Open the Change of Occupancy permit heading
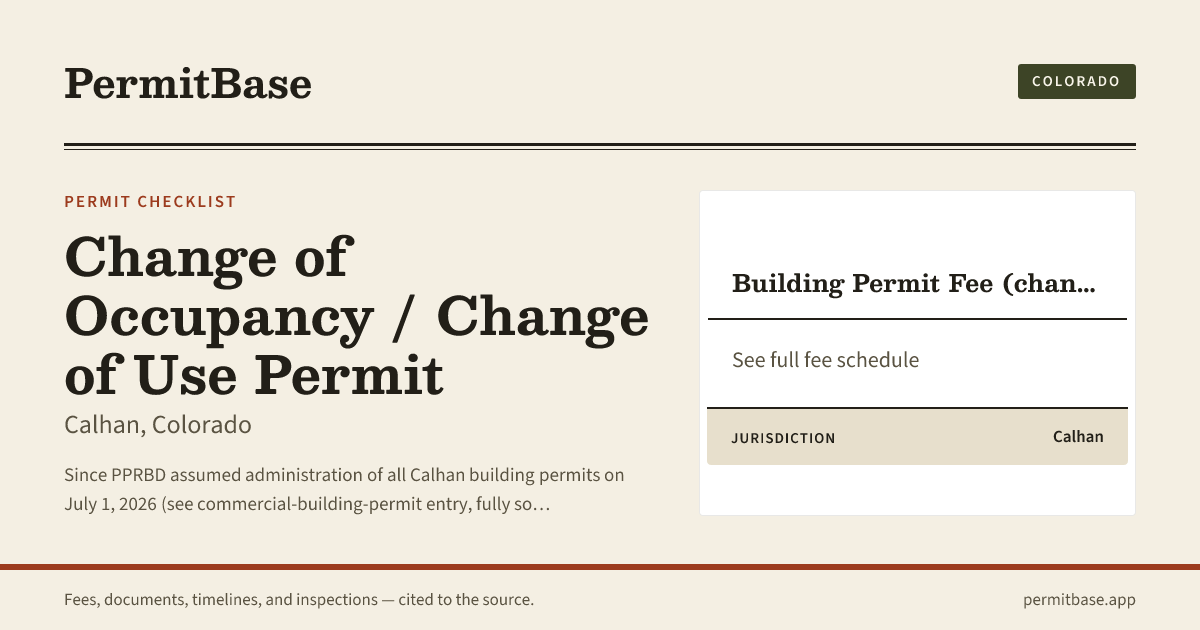 357,315
